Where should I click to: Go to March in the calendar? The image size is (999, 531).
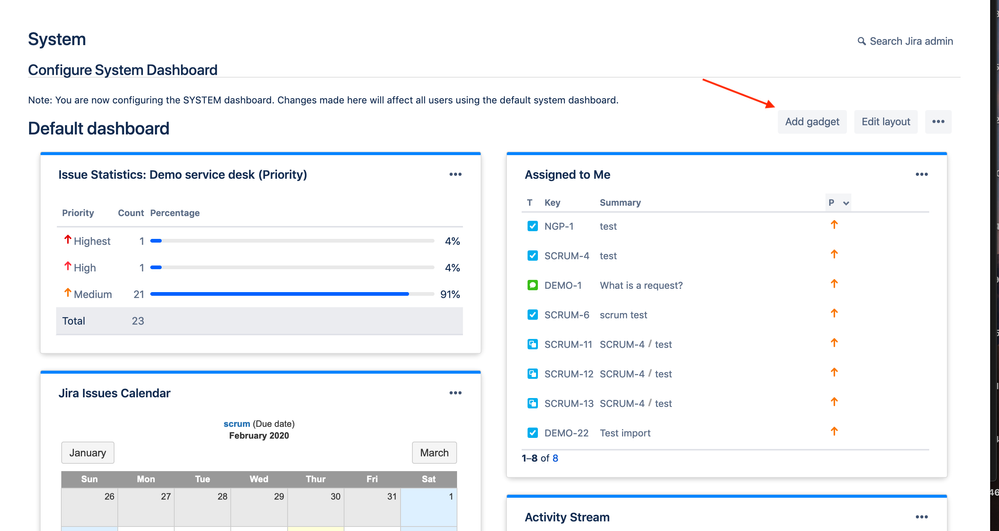pos(435,453)
